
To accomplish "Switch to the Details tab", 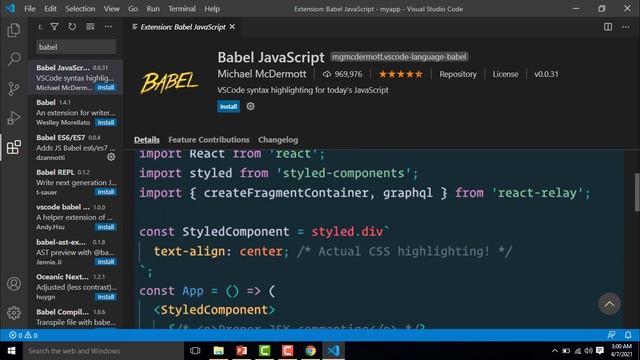I will (147, 140).
